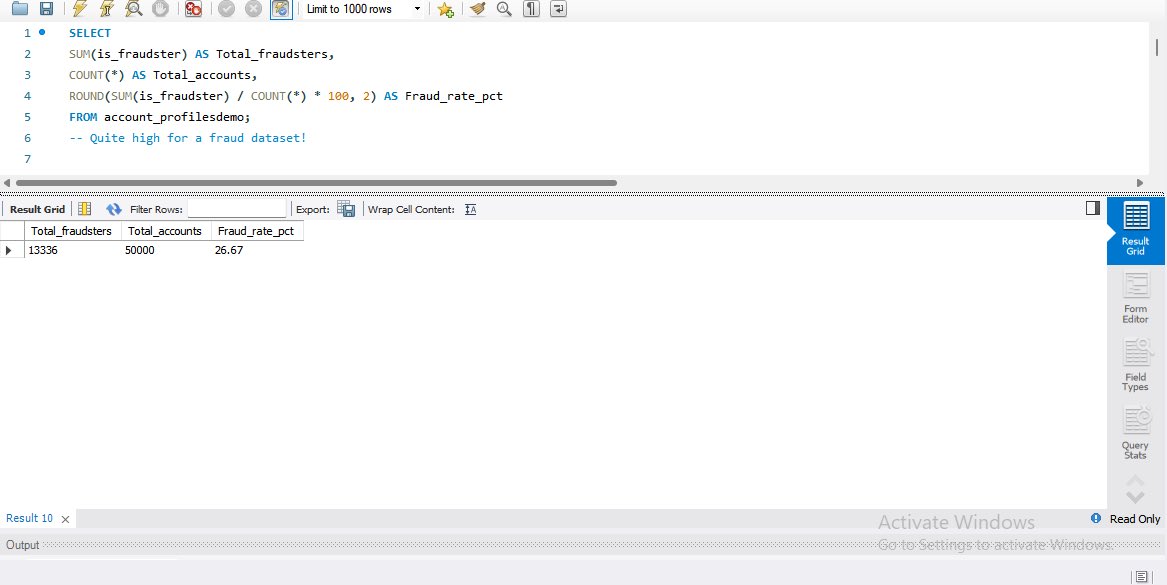Image resolution: width=1167 pixels, height=585 pixels.
Task: Toggle auto-commit mode icon
Action: click(281, 9)
